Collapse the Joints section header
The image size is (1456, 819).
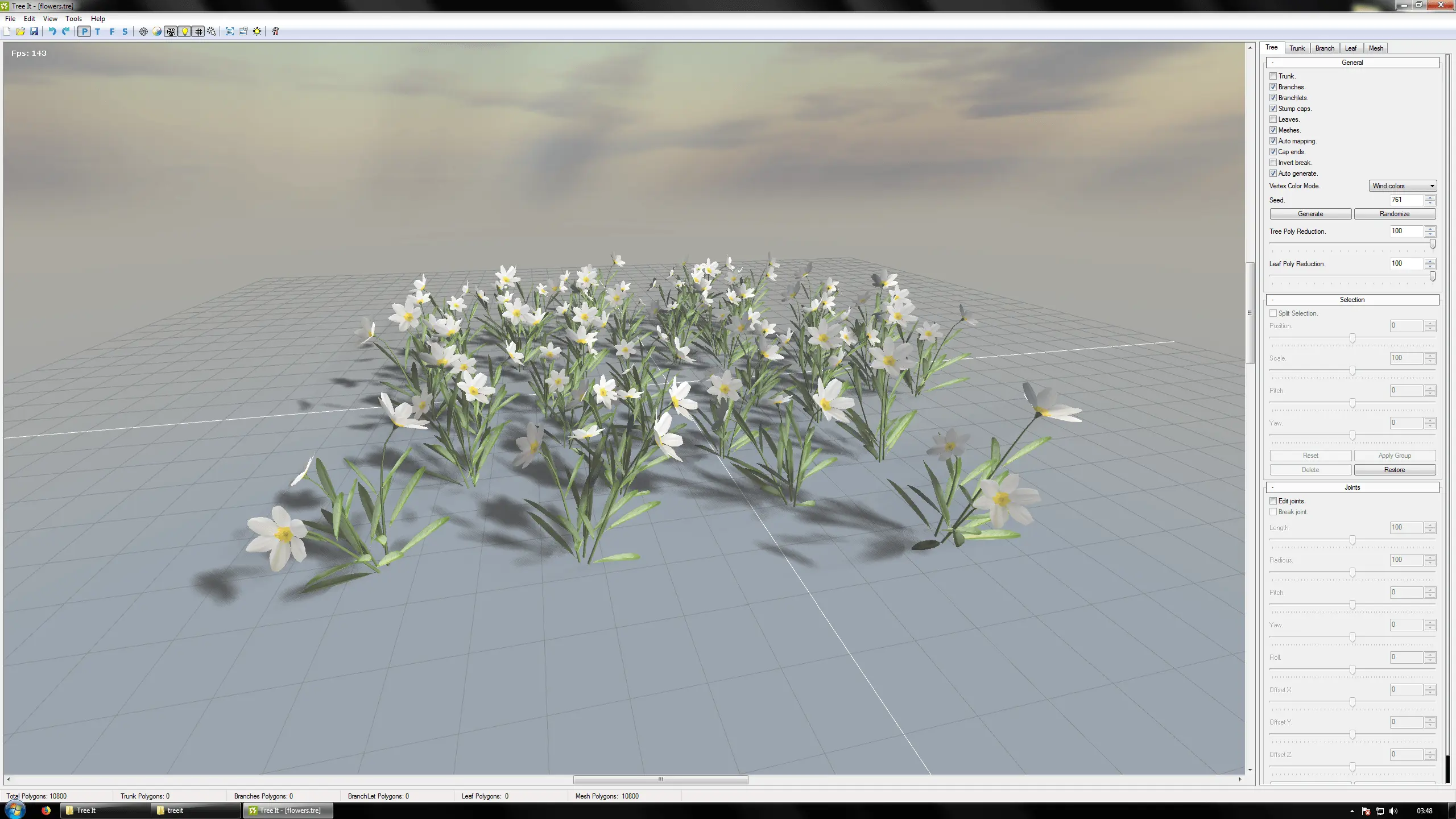[x=1352, y=487]
